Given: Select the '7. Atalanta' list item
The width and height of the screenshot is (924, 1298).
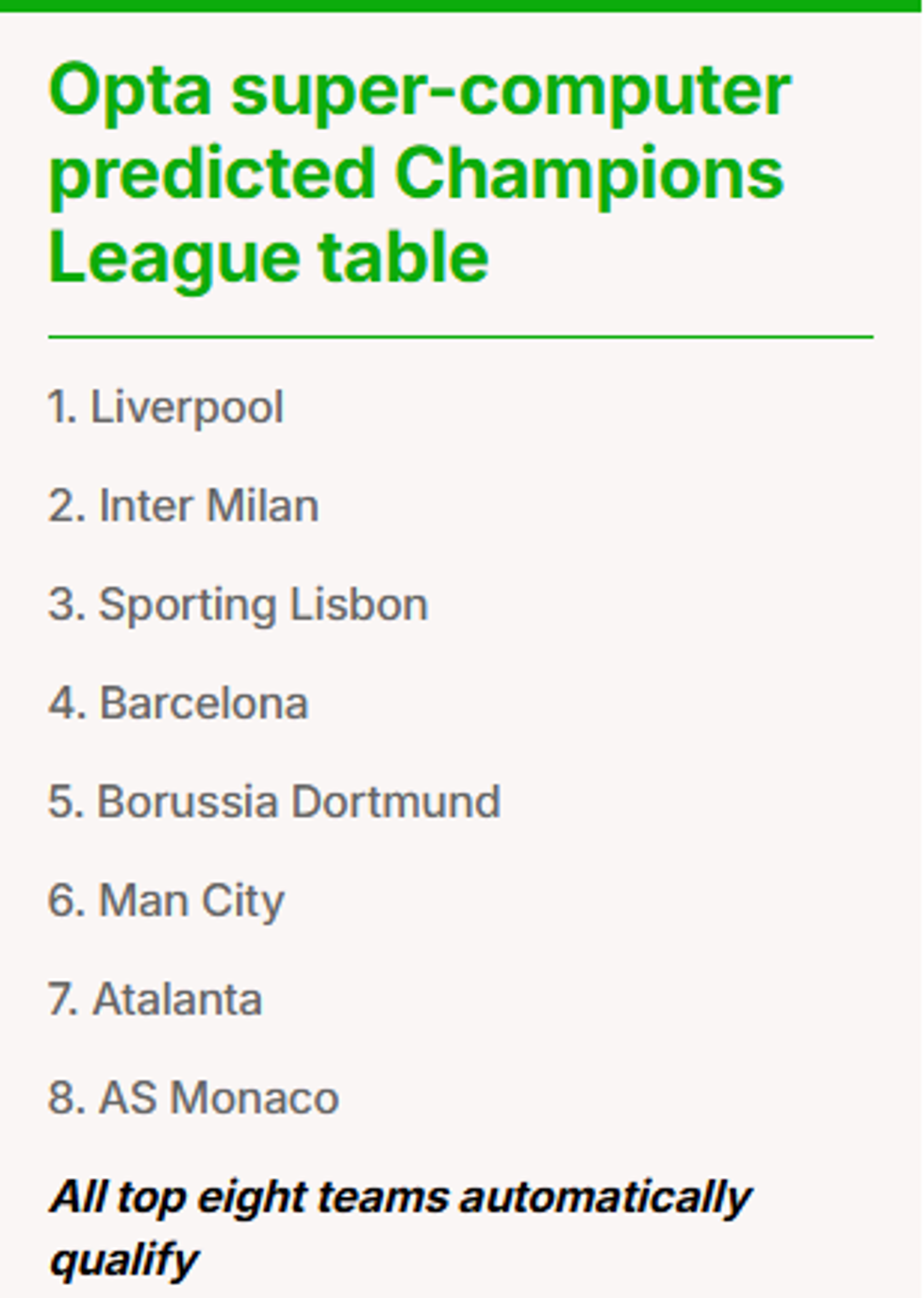Looking at the screenshot, I should click(156, 1000).
